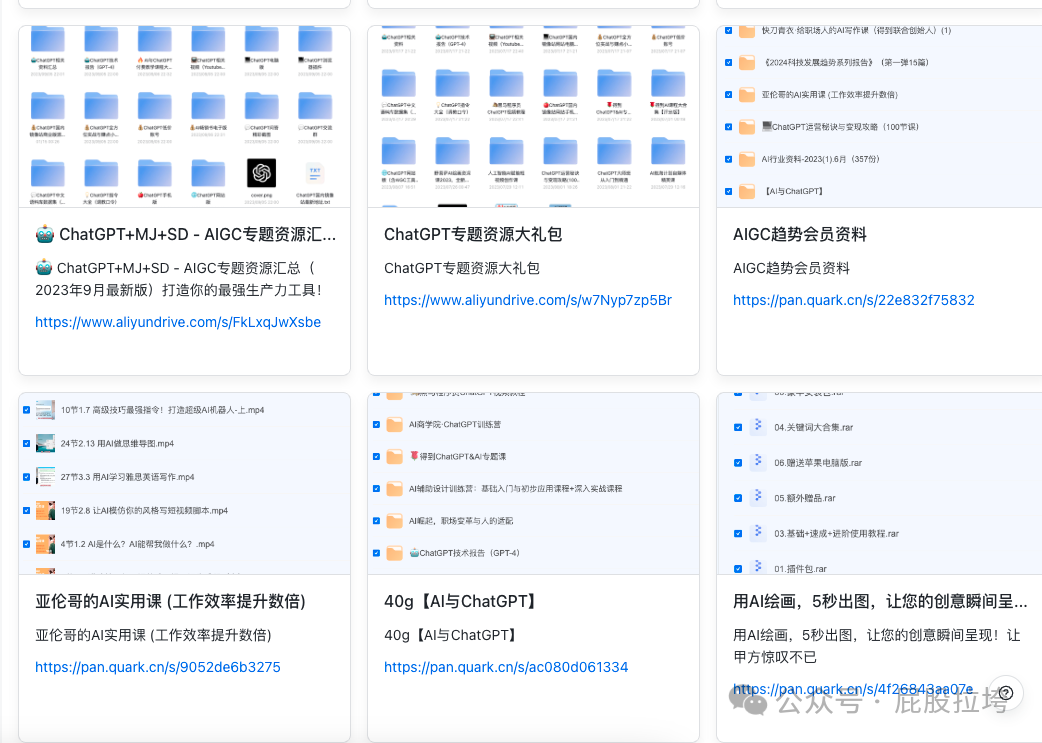Open aliyundrive link ending FkLxqJwXsbe
1042x743 pixels.
178,322
